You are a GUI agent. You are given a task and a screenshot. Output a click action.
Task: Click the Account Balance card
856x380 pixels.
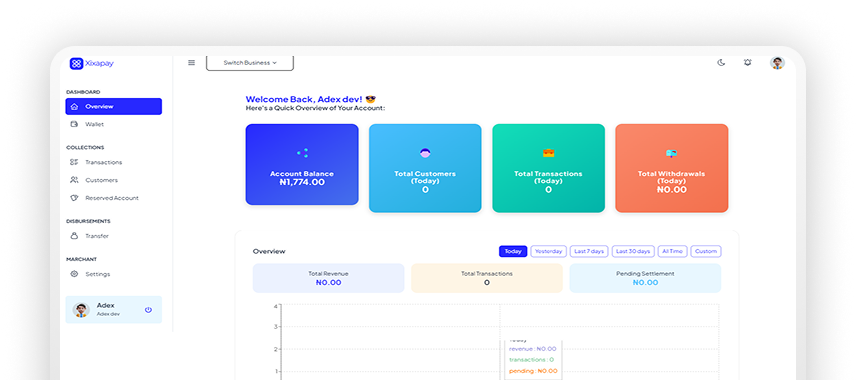click(302, 164)
